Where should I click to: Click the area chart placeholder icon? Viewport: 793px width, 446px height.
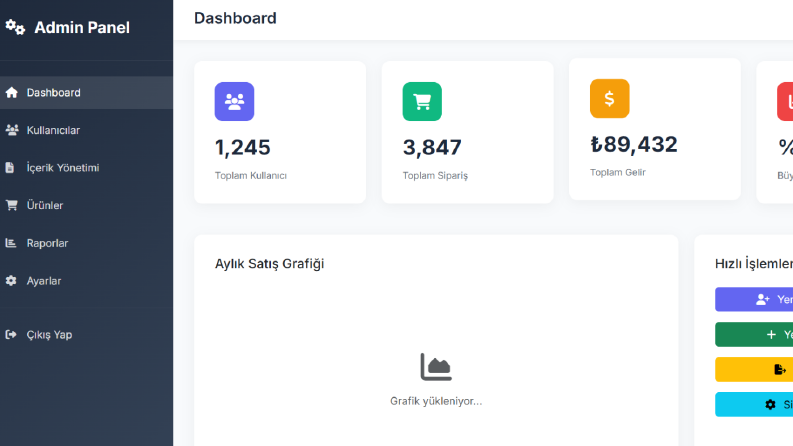pos(436,367)
